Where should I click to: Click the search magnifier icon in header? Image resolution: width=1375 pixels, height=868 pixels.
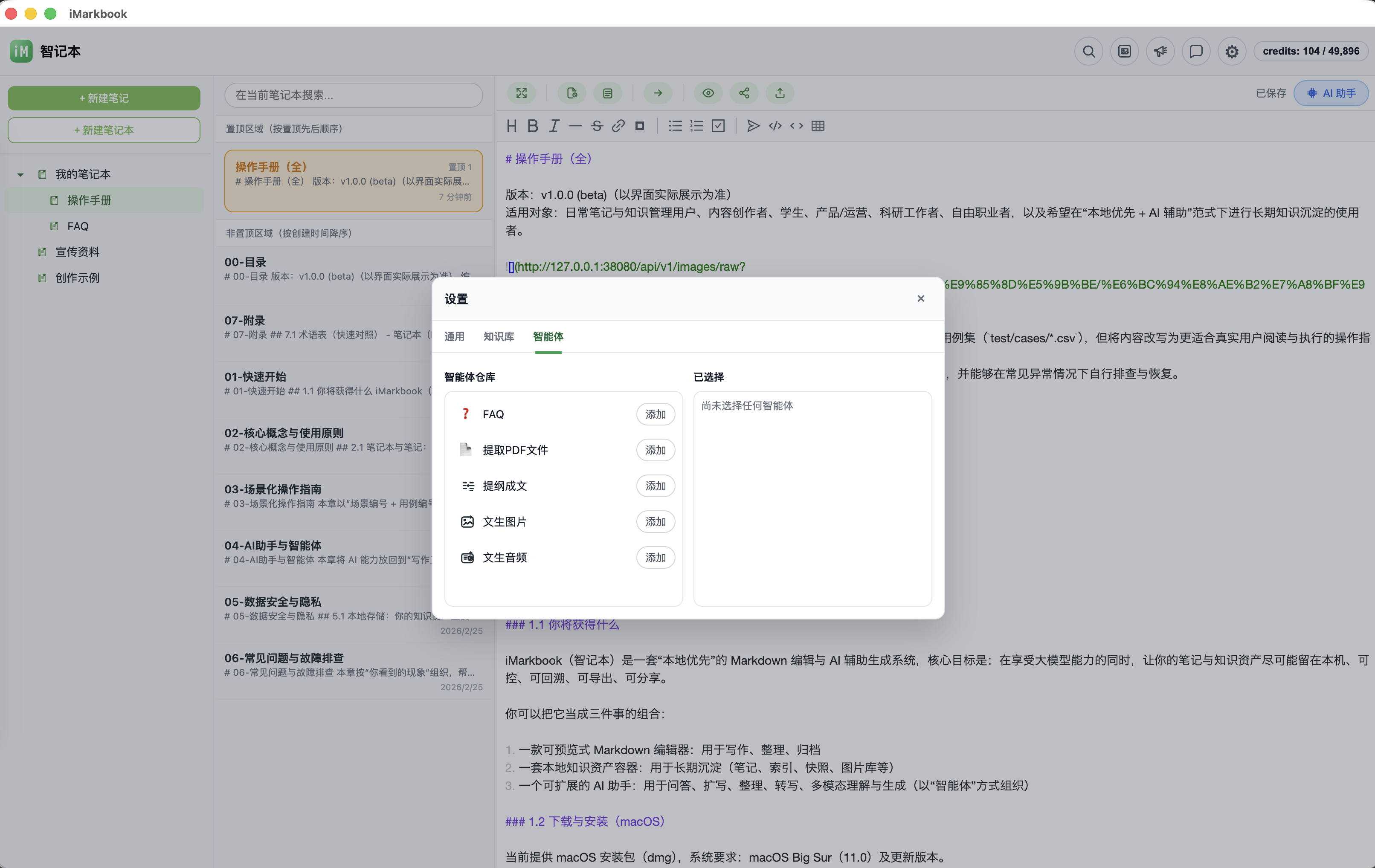tap(1088, 51)
